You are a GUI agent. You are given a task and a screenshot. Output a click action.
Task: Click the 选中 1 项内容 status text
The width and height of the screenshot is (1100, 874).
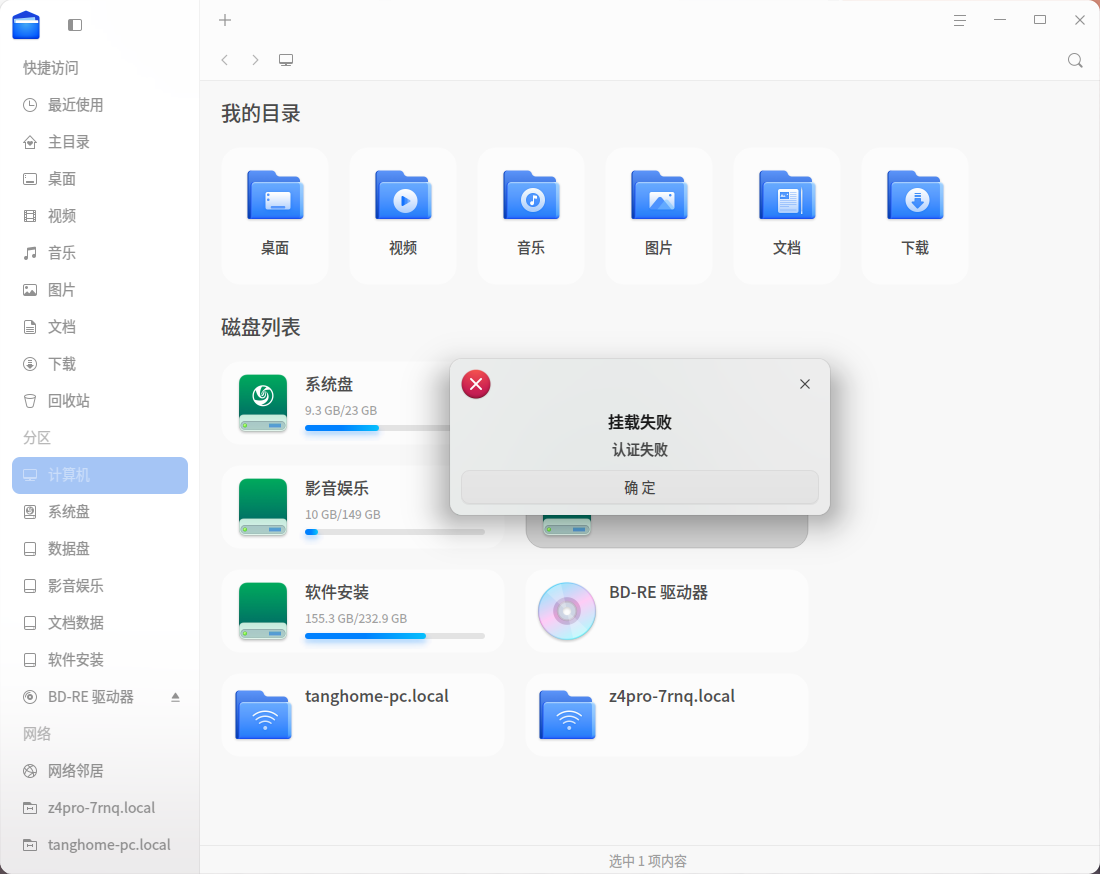(648, 861)
